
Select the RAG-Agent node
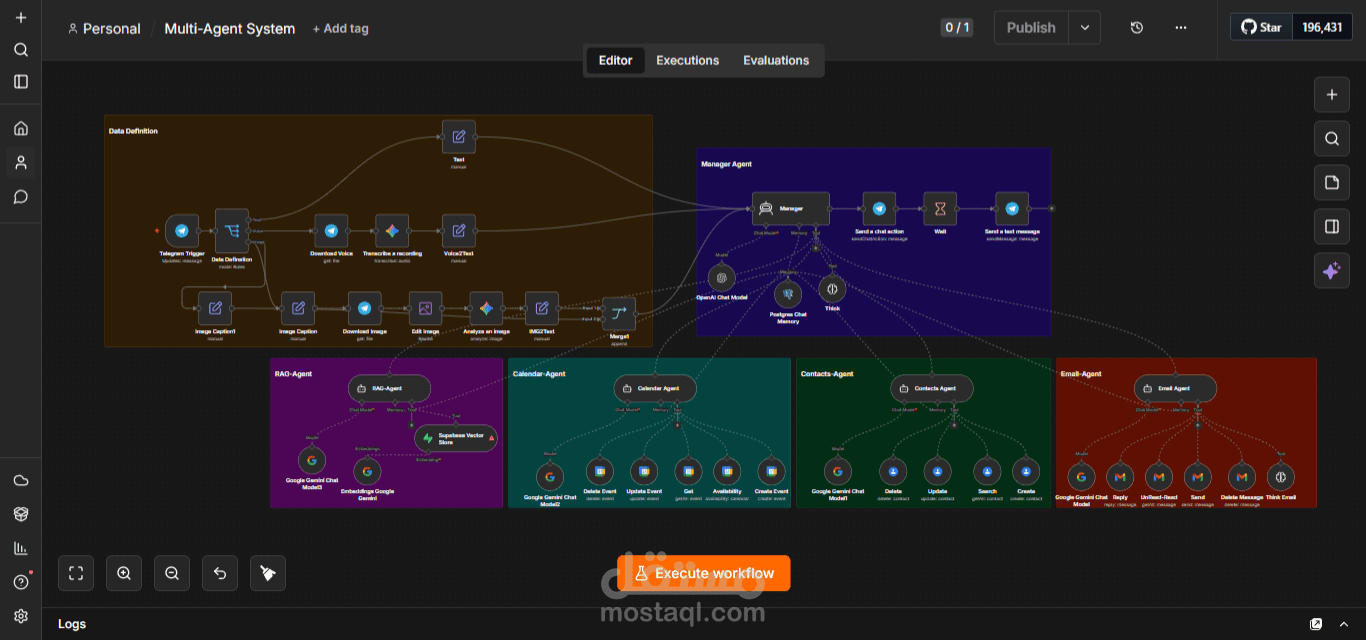click(x=390, y=388)
